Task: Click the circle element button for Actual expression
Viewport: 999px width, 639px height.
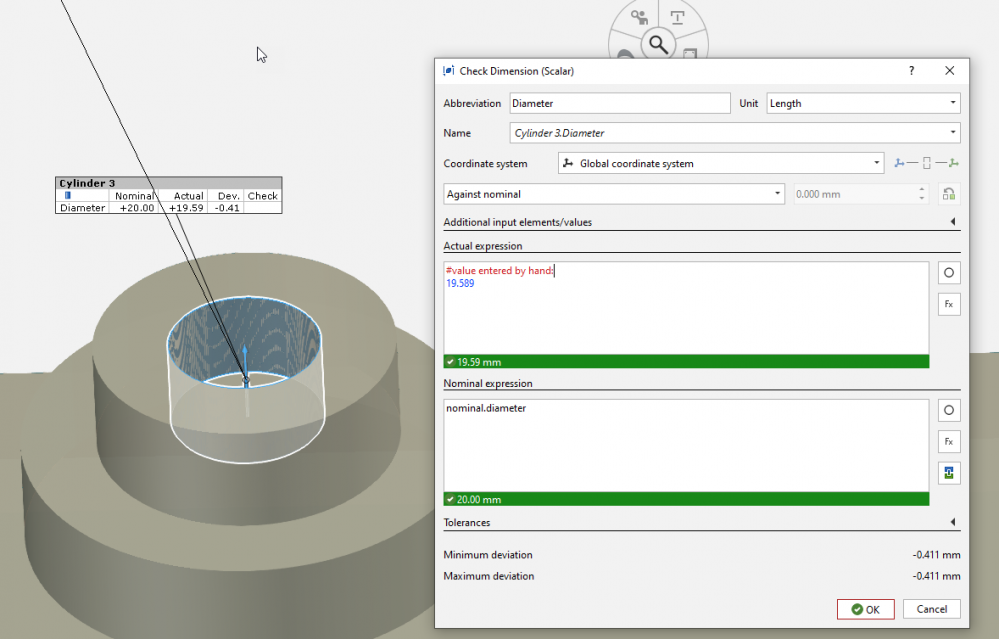Action: [949, 273]
